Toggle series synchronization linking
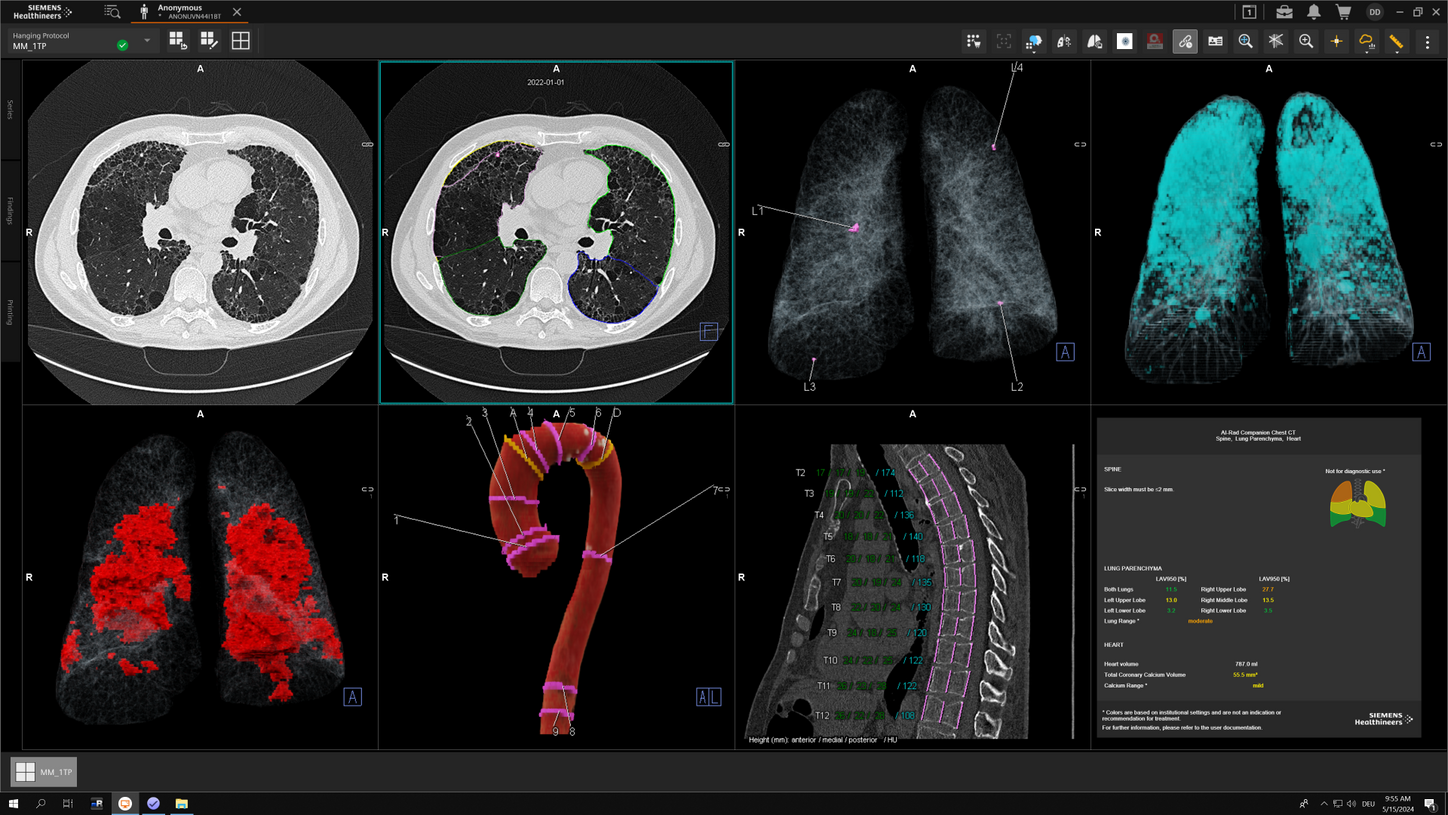This screenshot has width=1448, height=815. point(1184,41)
